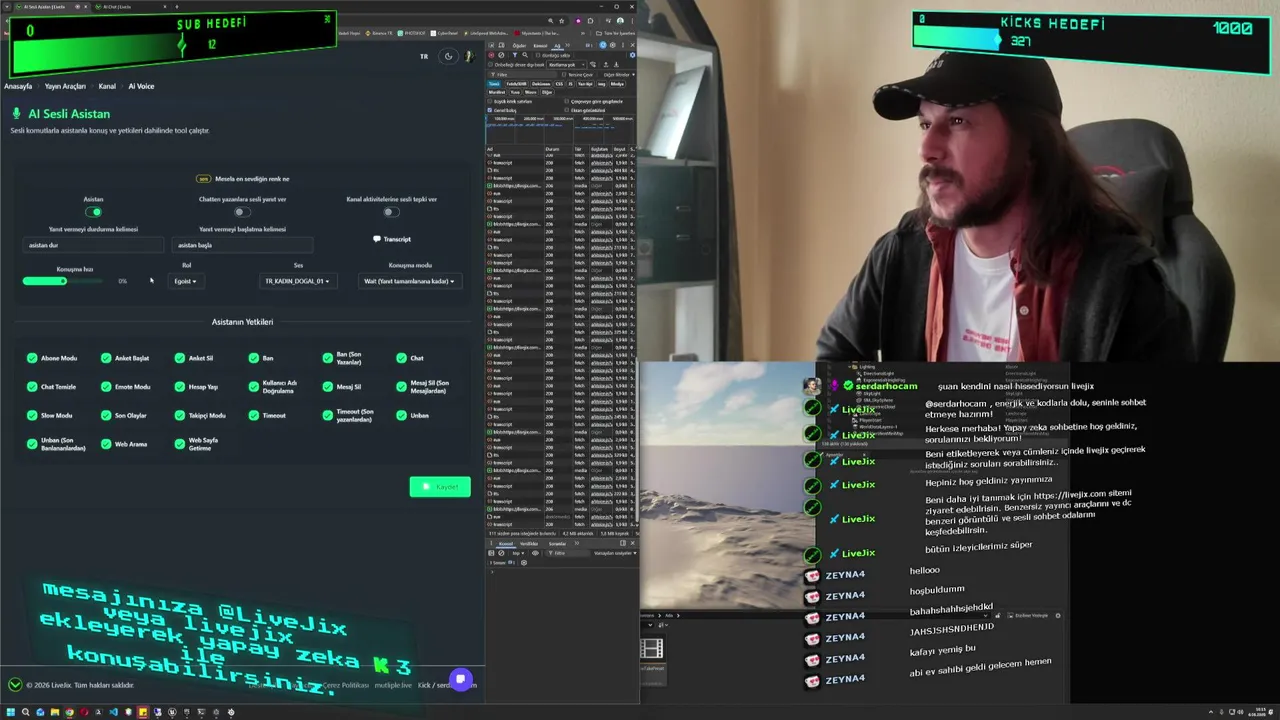The image size is (1280, 720).
Task: Open the Konuşma modu dropdown
Action: point(409,281)
